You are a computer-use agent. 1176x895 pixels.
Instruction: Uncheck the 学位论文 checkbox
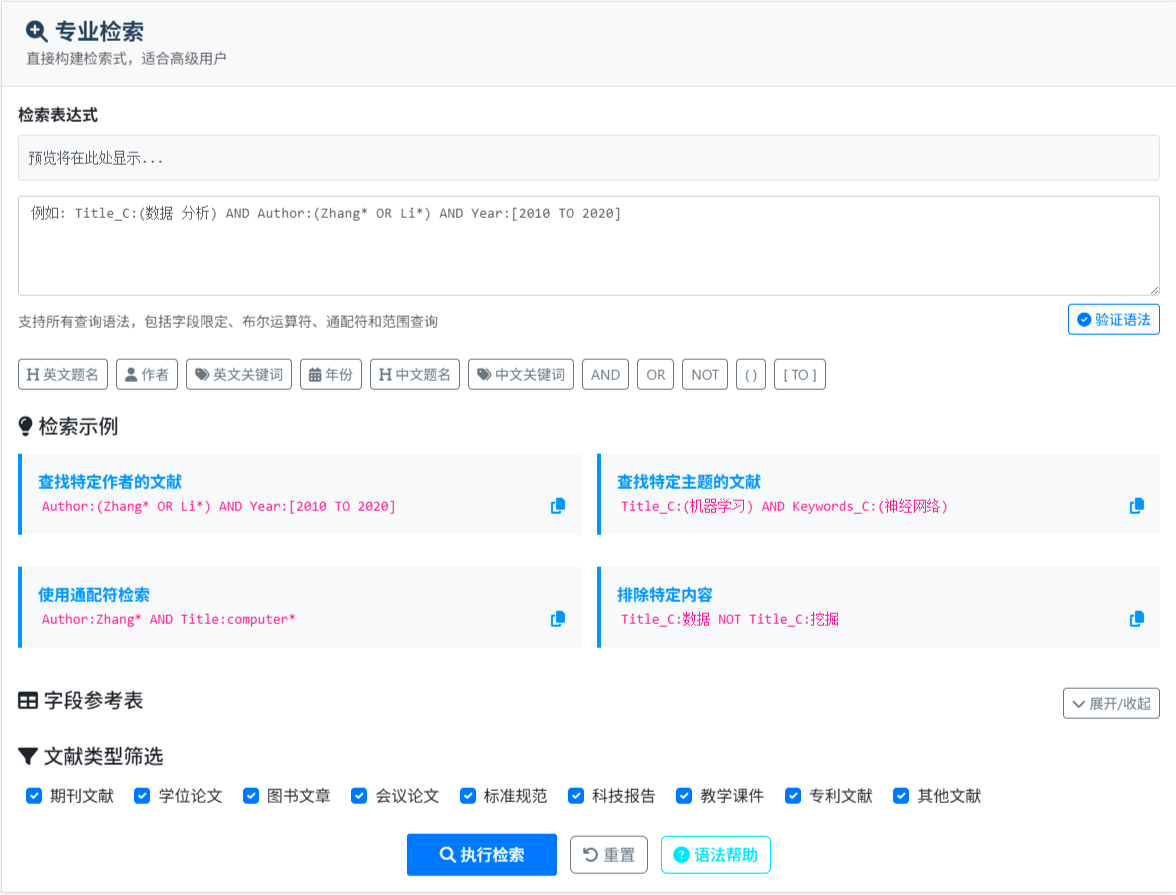coord(142,796)
